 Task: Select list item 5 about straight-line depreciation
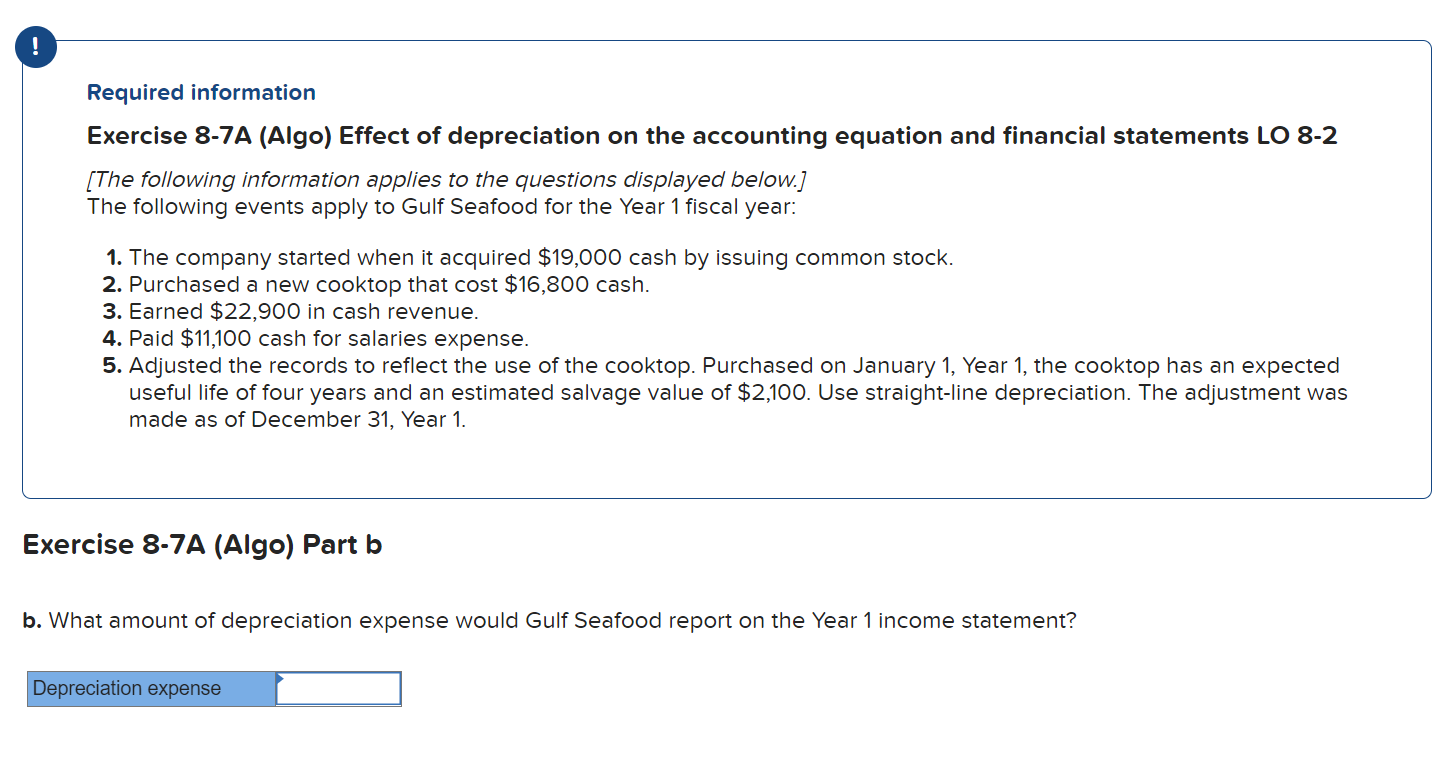click(x=730, y=392)
